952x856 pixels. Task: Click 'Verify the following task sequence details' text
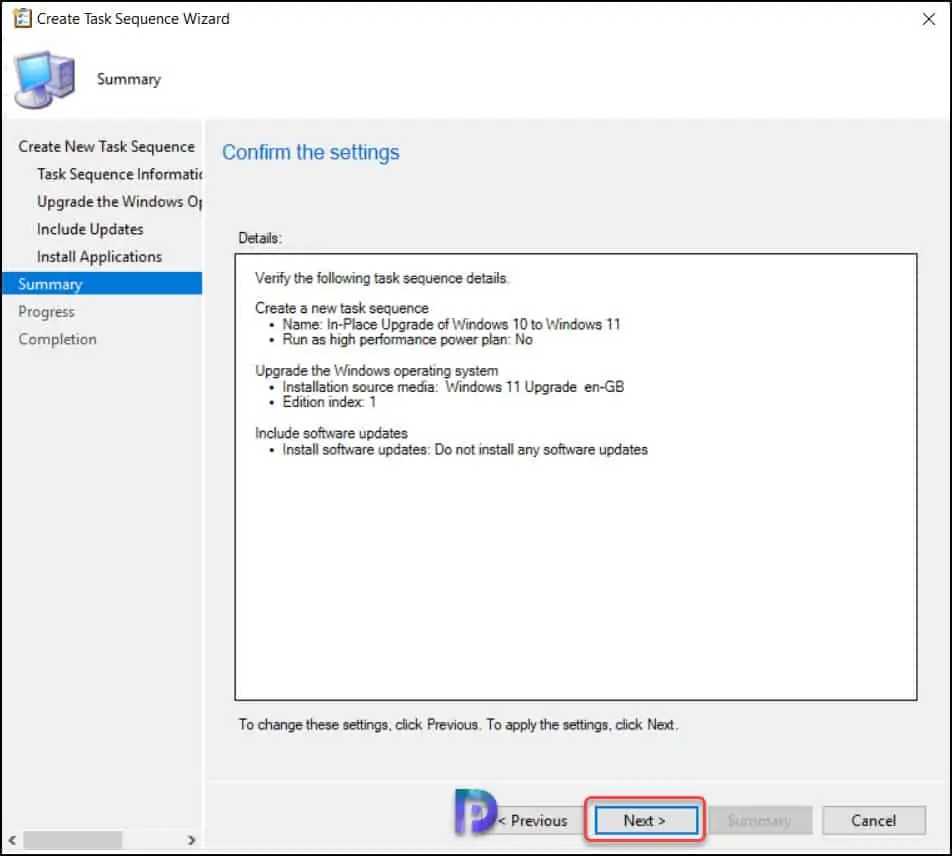pos(382,278)
